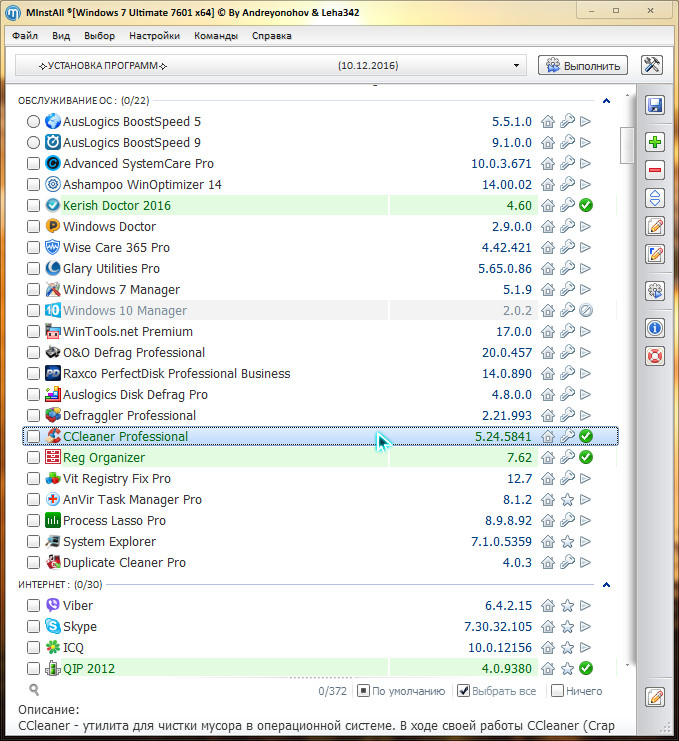
Task: Click key icon for O&O Defrag Professional
Action: 567,352
